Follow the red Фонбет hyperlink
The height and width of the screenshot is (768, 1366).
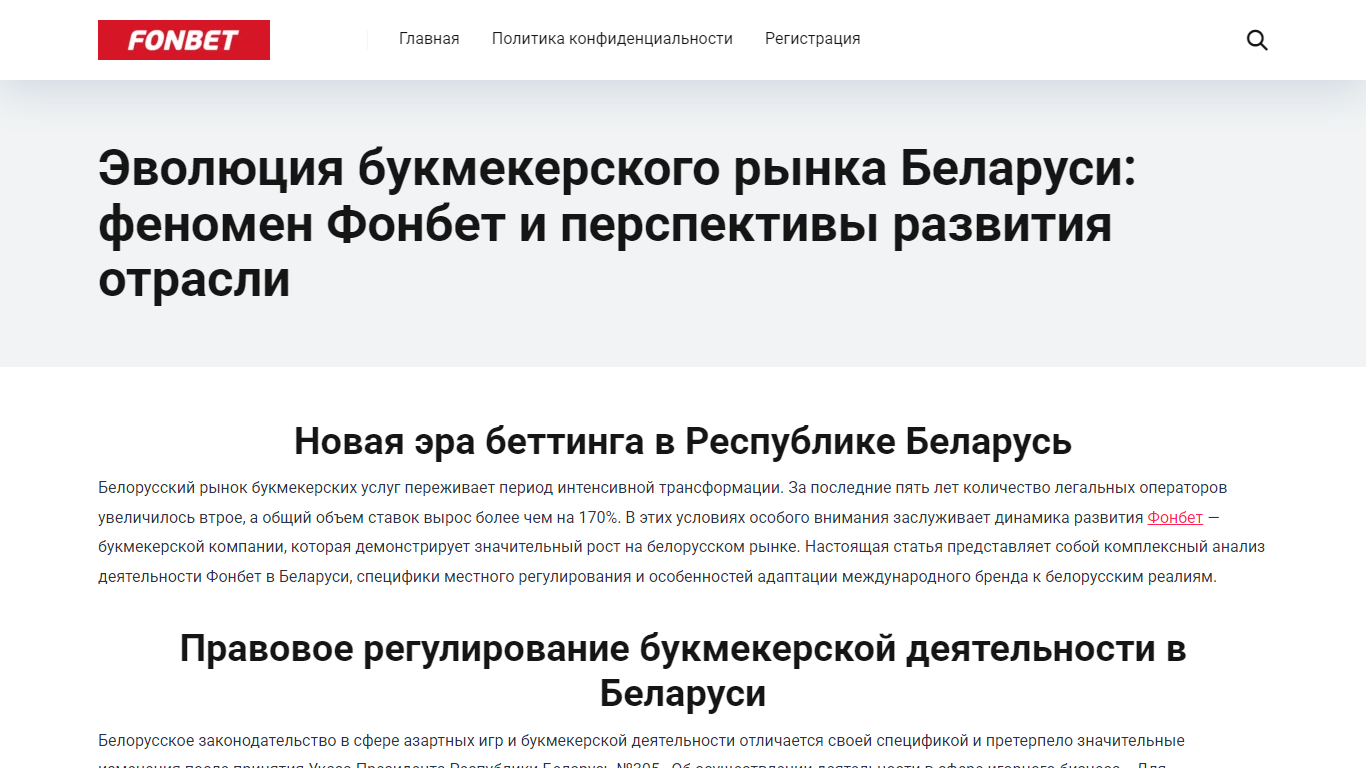click(1175, 518)
